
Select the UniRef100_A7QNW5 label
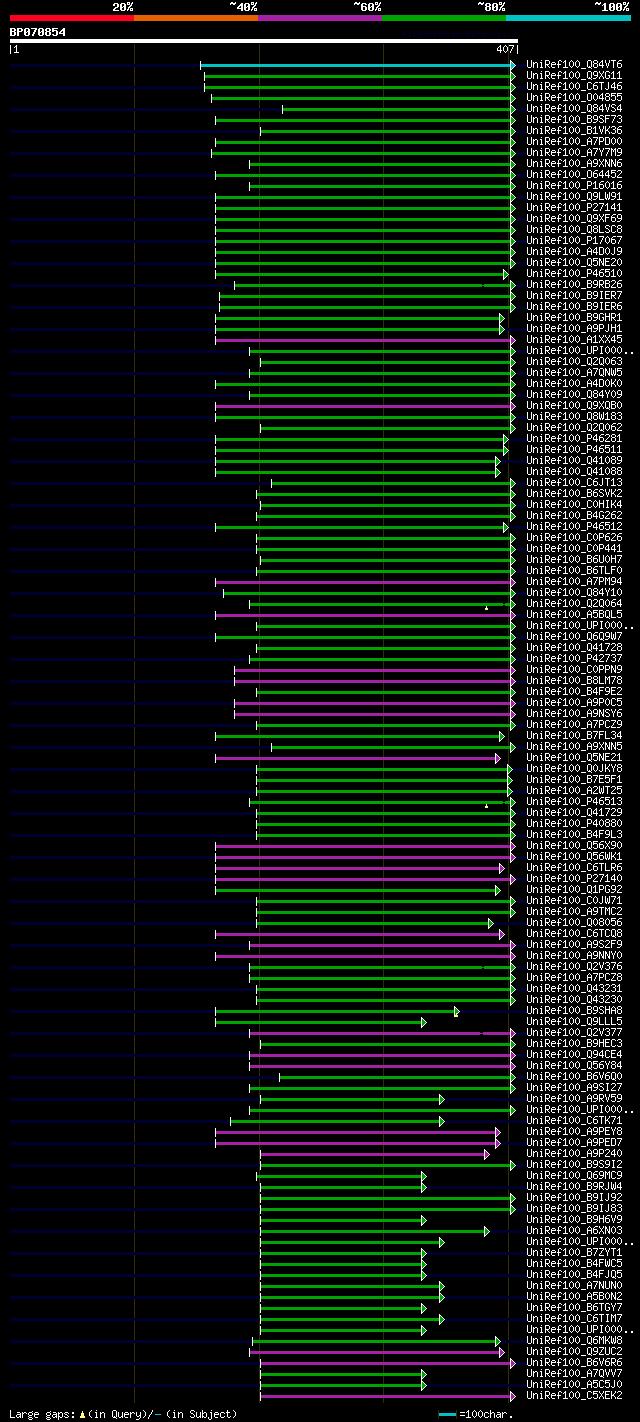coord(573,373)
